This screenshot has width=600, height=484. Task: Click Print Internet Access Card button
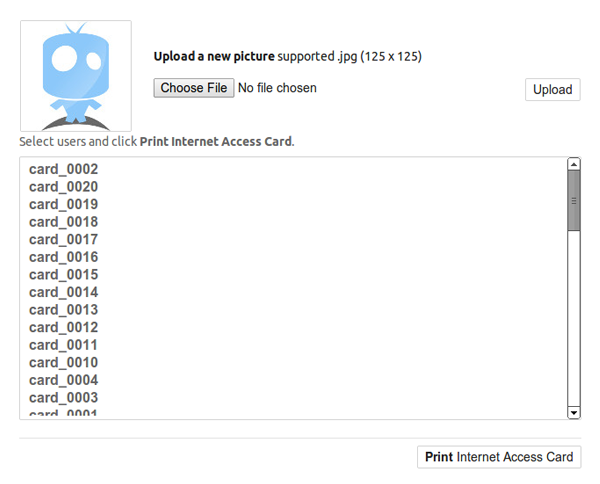(x=499, y=457)
